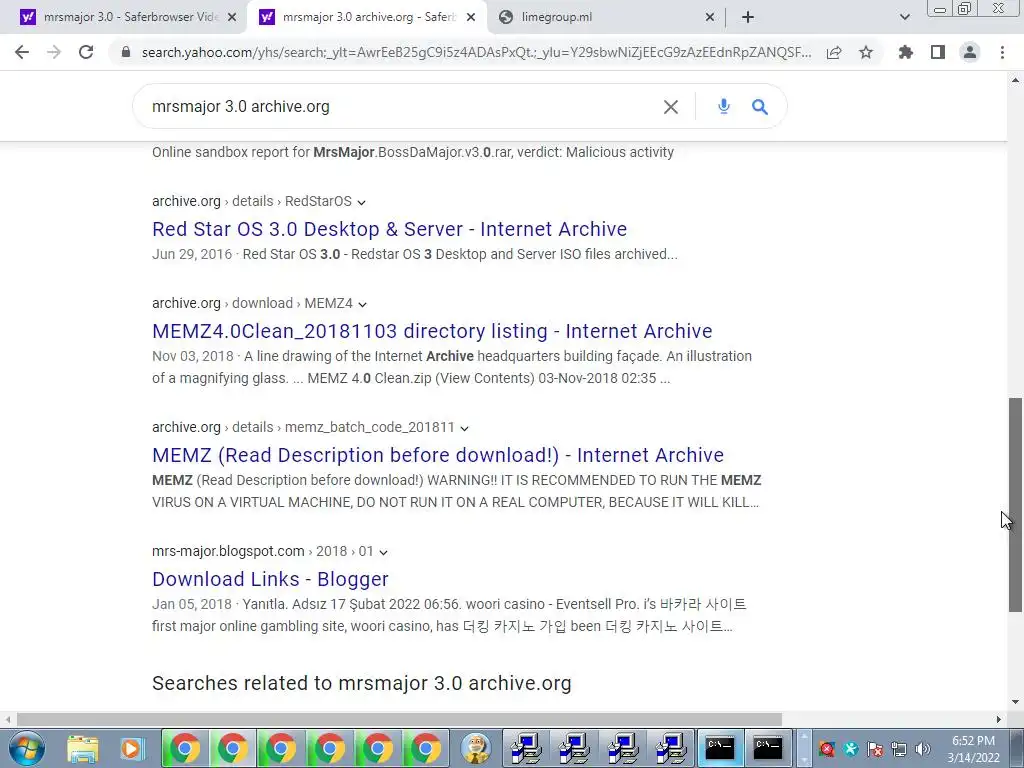Click the vertical scrollbar up arrow
1024x768 pixels.
(1015, 80)
